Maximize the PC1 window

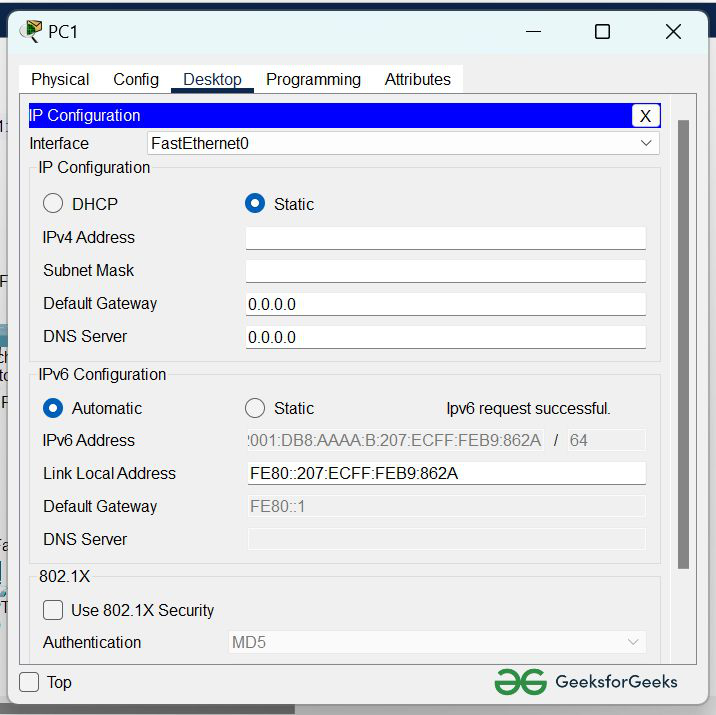(x=602, y=32)
